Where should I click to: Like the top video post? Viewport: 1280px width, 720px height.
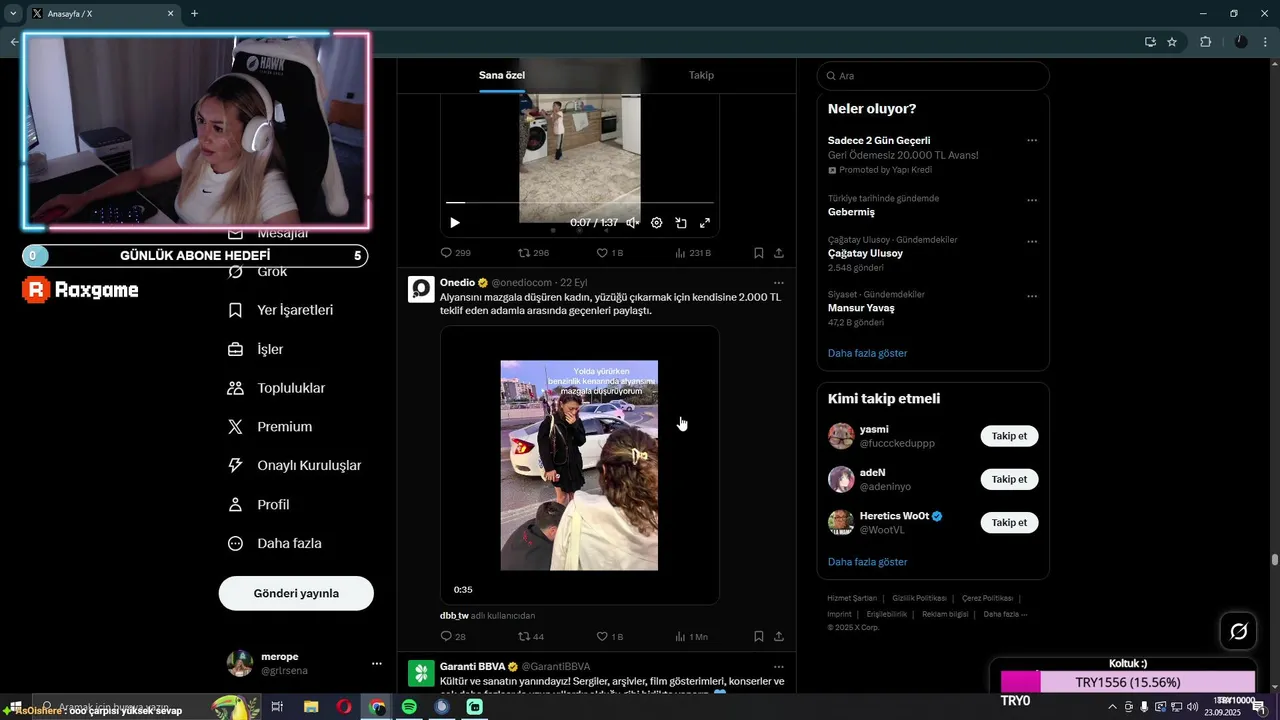point(609,253)
